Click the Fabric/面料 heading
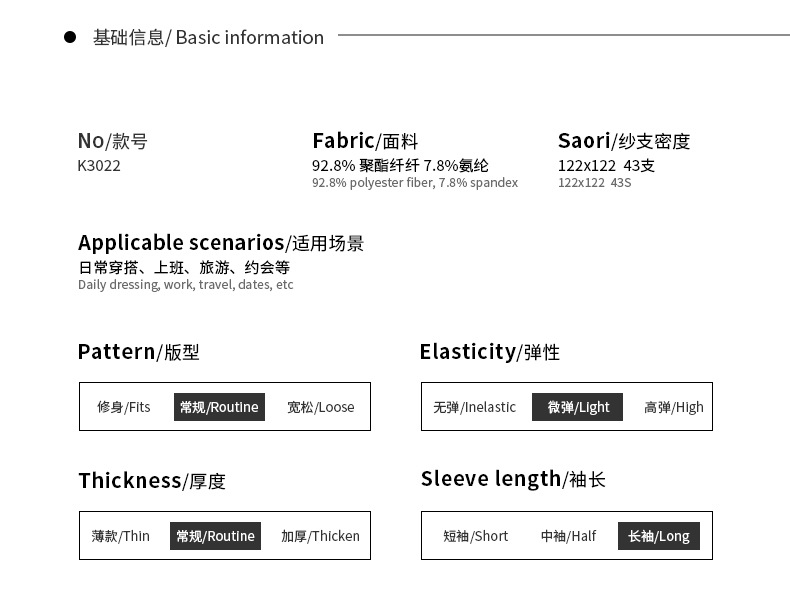 point(365,141)
